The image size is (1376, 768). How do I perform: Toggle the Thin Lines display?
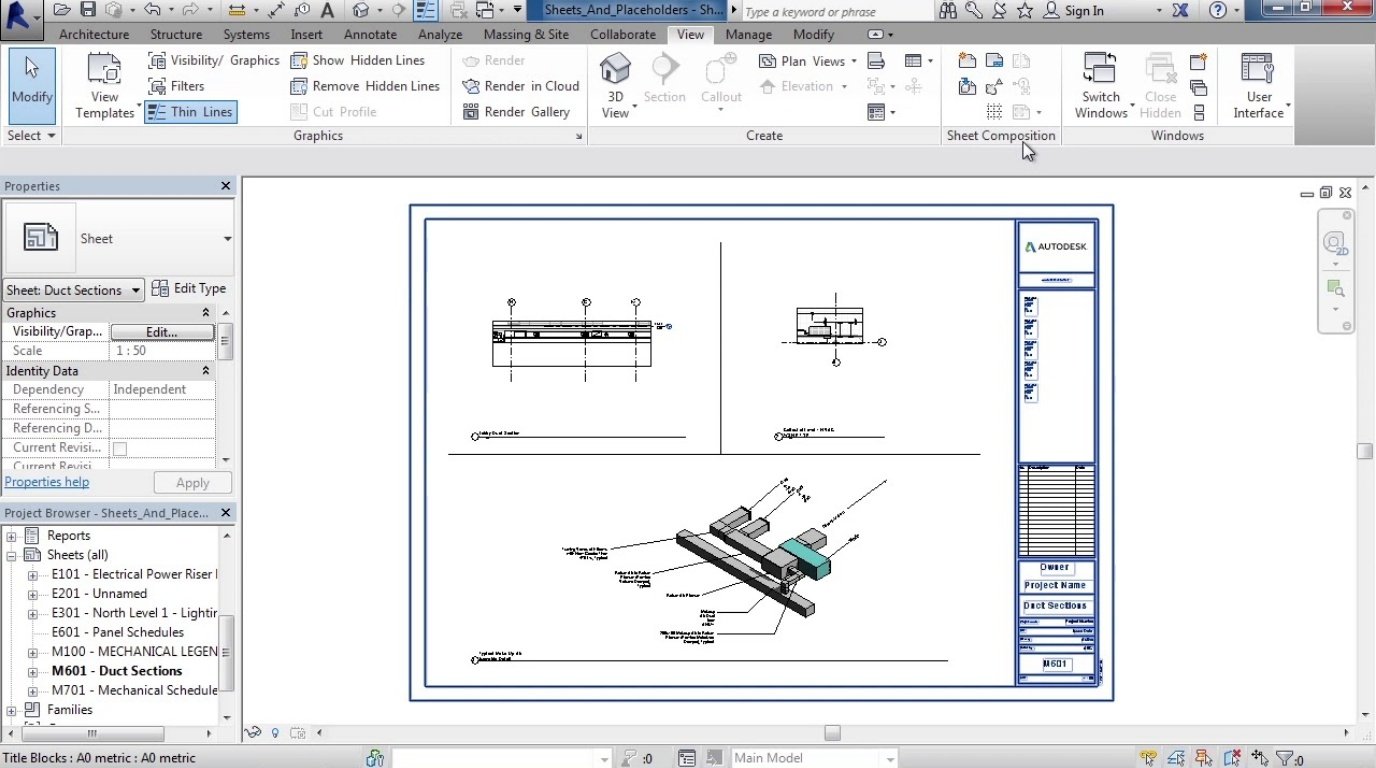click(190, 112)
